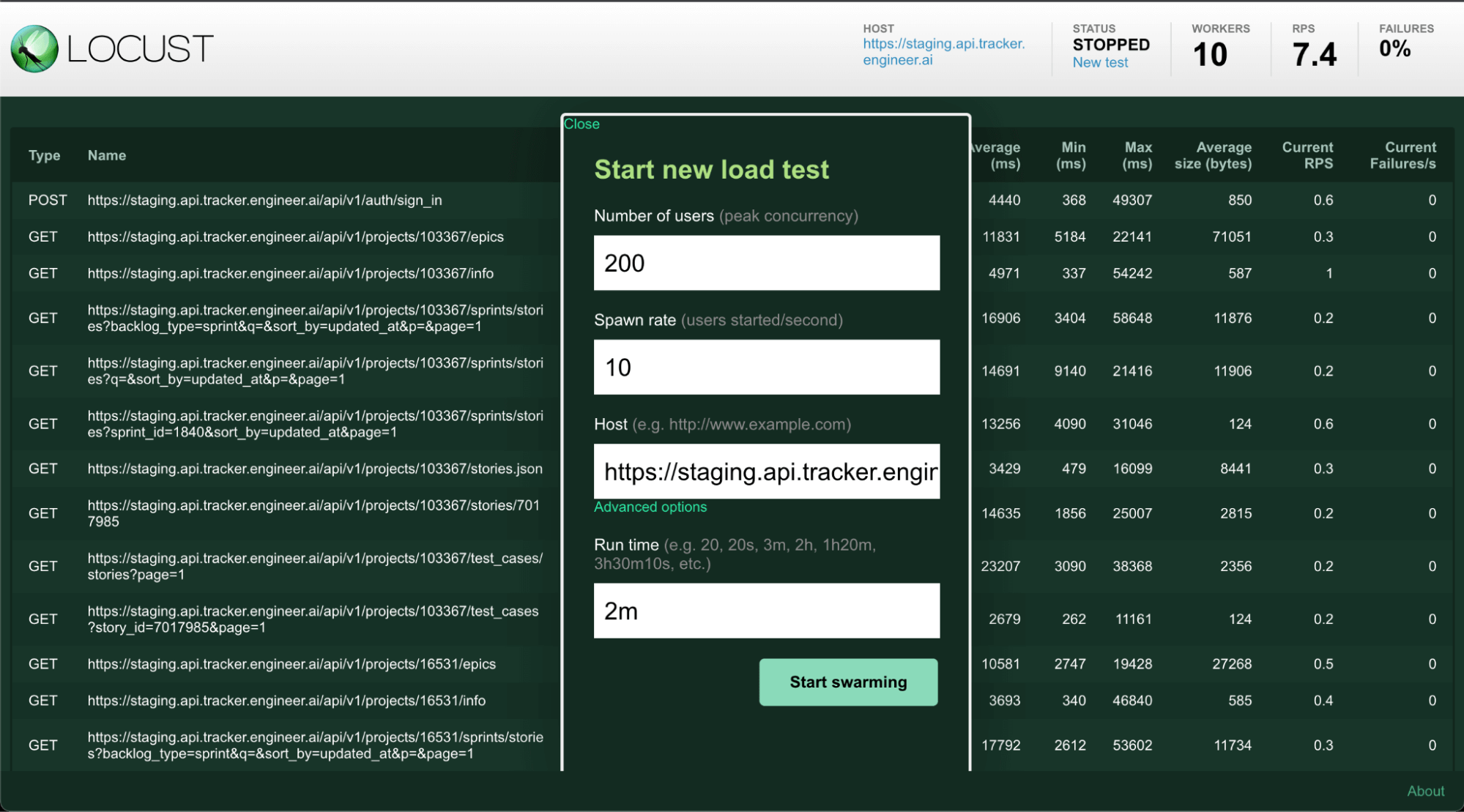
Task: Select the sprint_id=1840 stories row name
Action: tap(316, 424)
